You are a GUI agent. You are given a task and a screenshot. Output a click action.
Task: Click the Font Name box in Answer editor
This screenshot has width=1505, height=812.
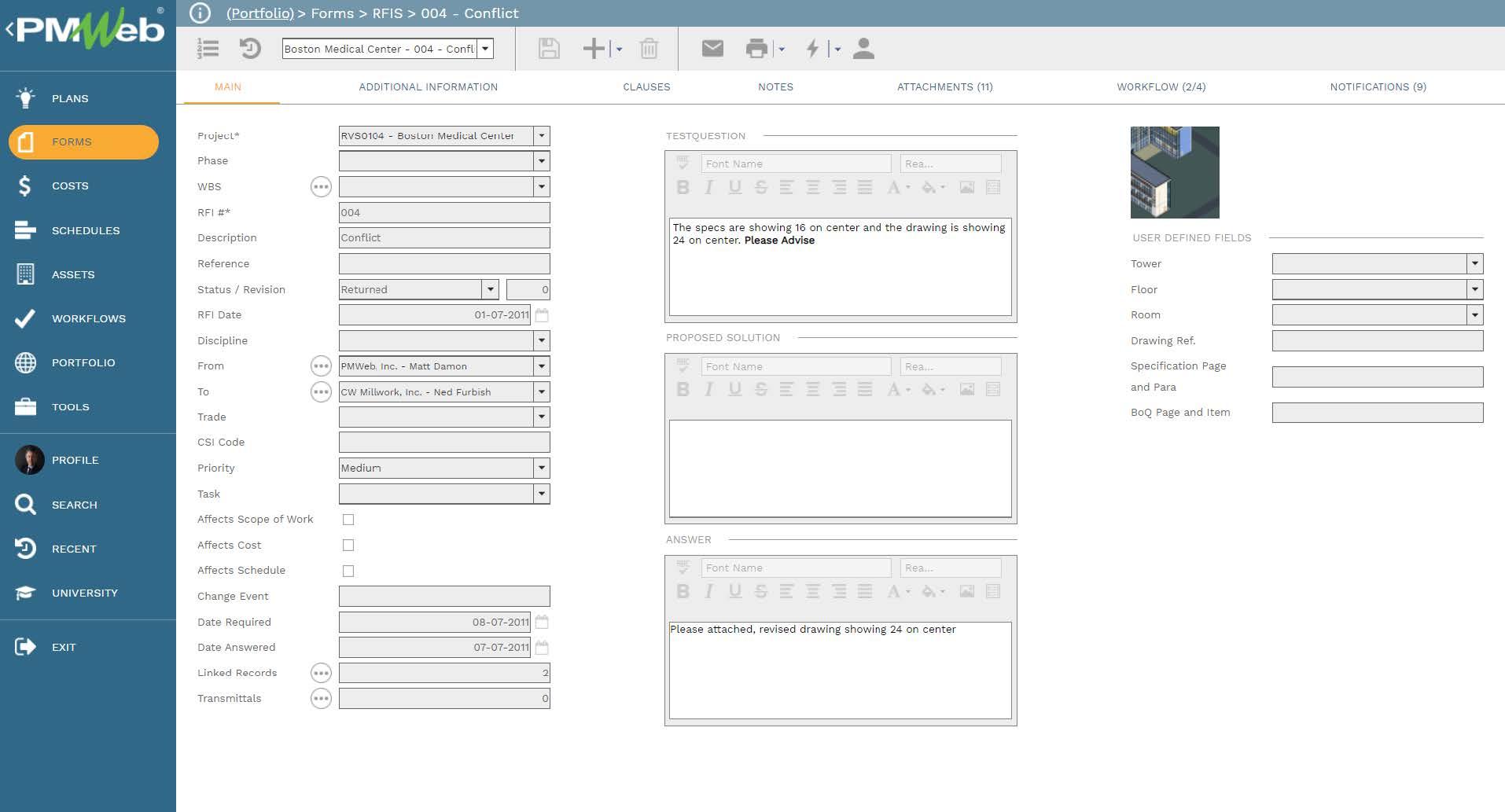pos(796,568)
